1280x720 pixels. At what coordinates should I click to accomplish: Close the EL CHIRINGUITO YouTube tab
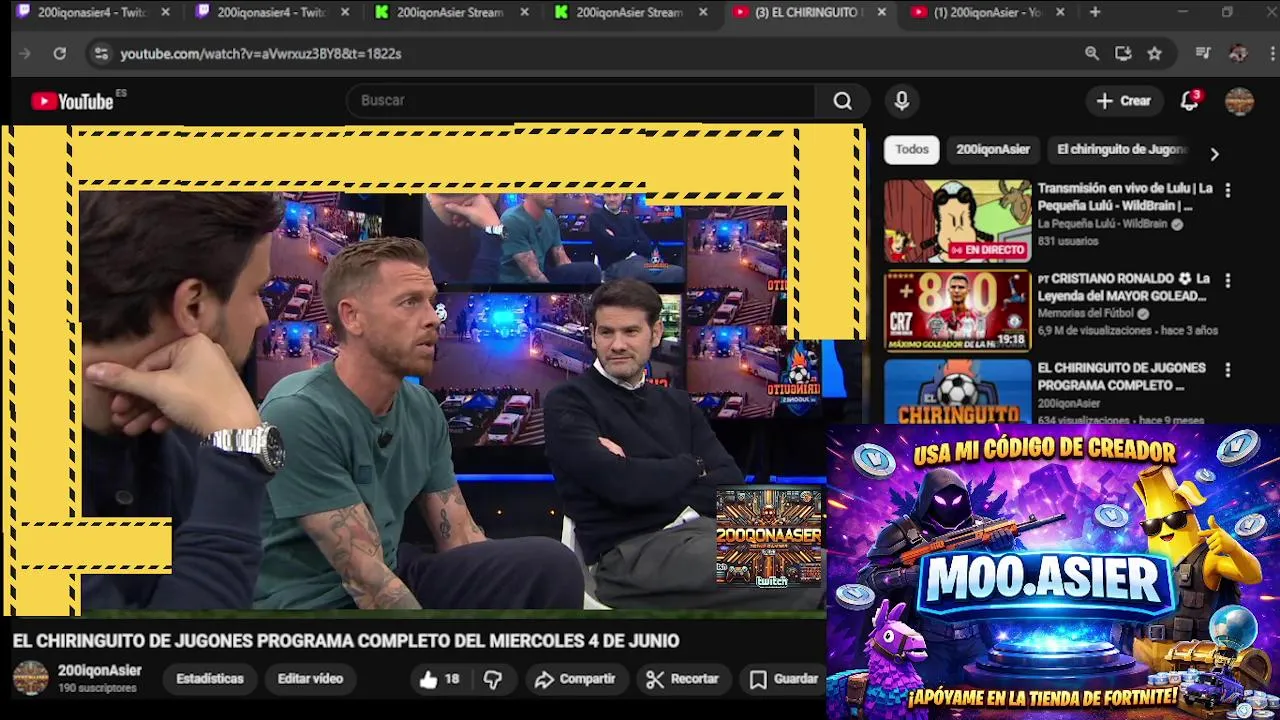coord(881,12)
